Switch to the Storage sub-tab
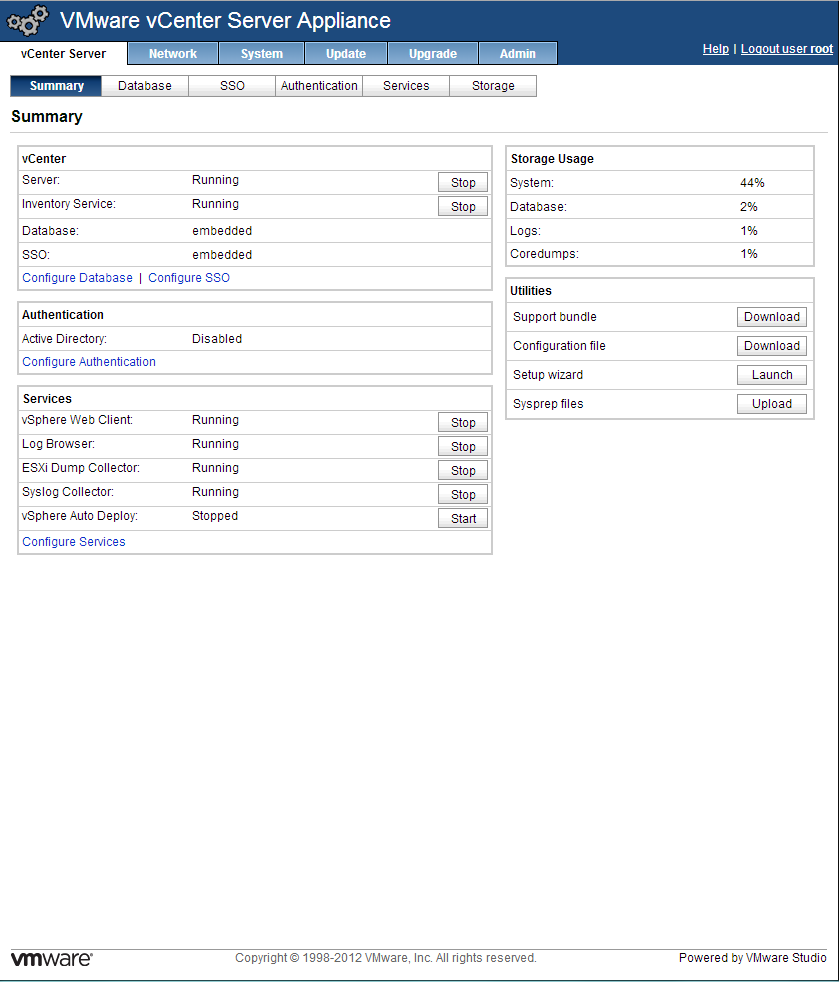 (x=493, y=86)
